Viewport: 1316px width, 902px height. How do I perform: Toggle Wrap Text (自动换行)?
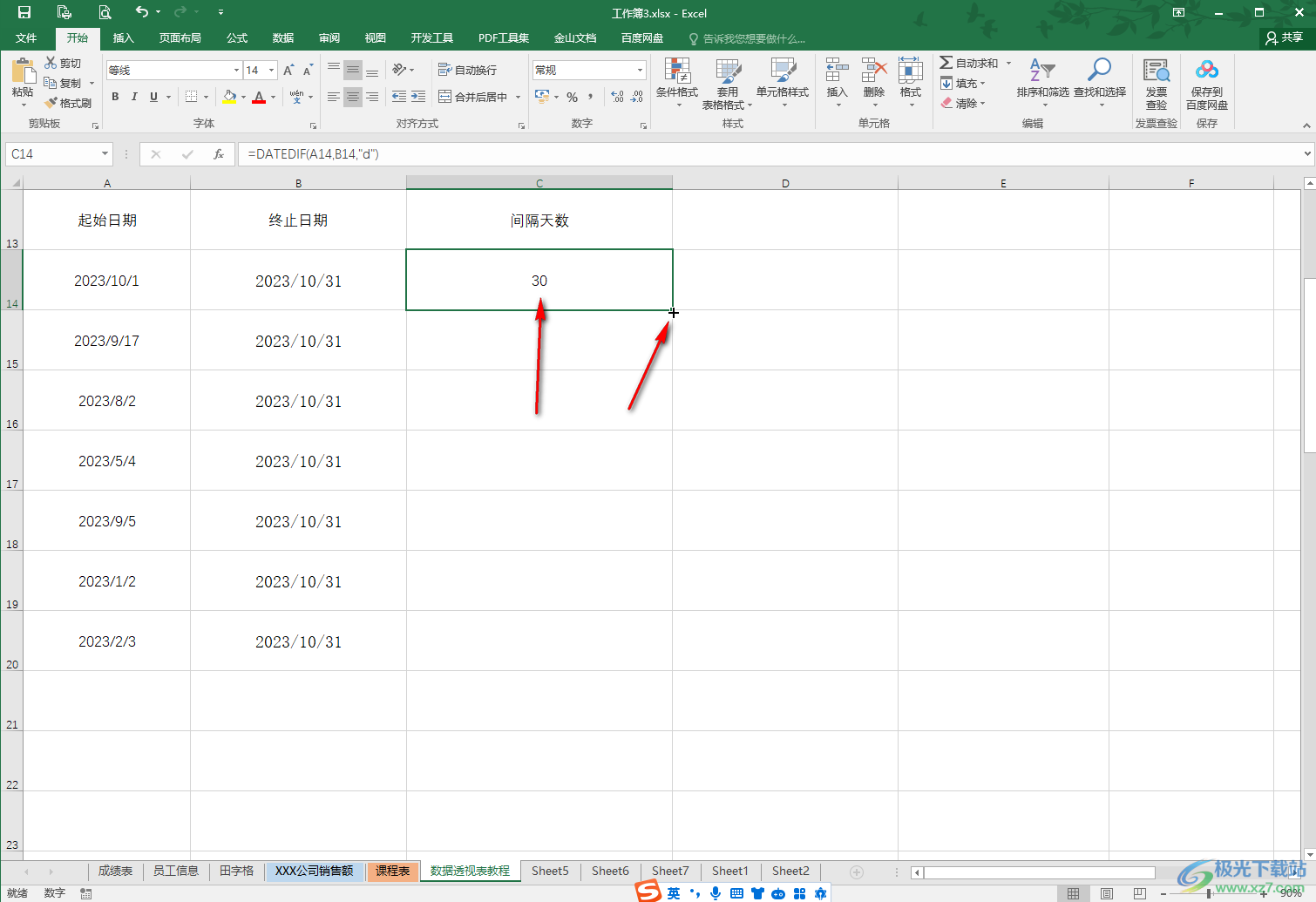click(467, 70)
